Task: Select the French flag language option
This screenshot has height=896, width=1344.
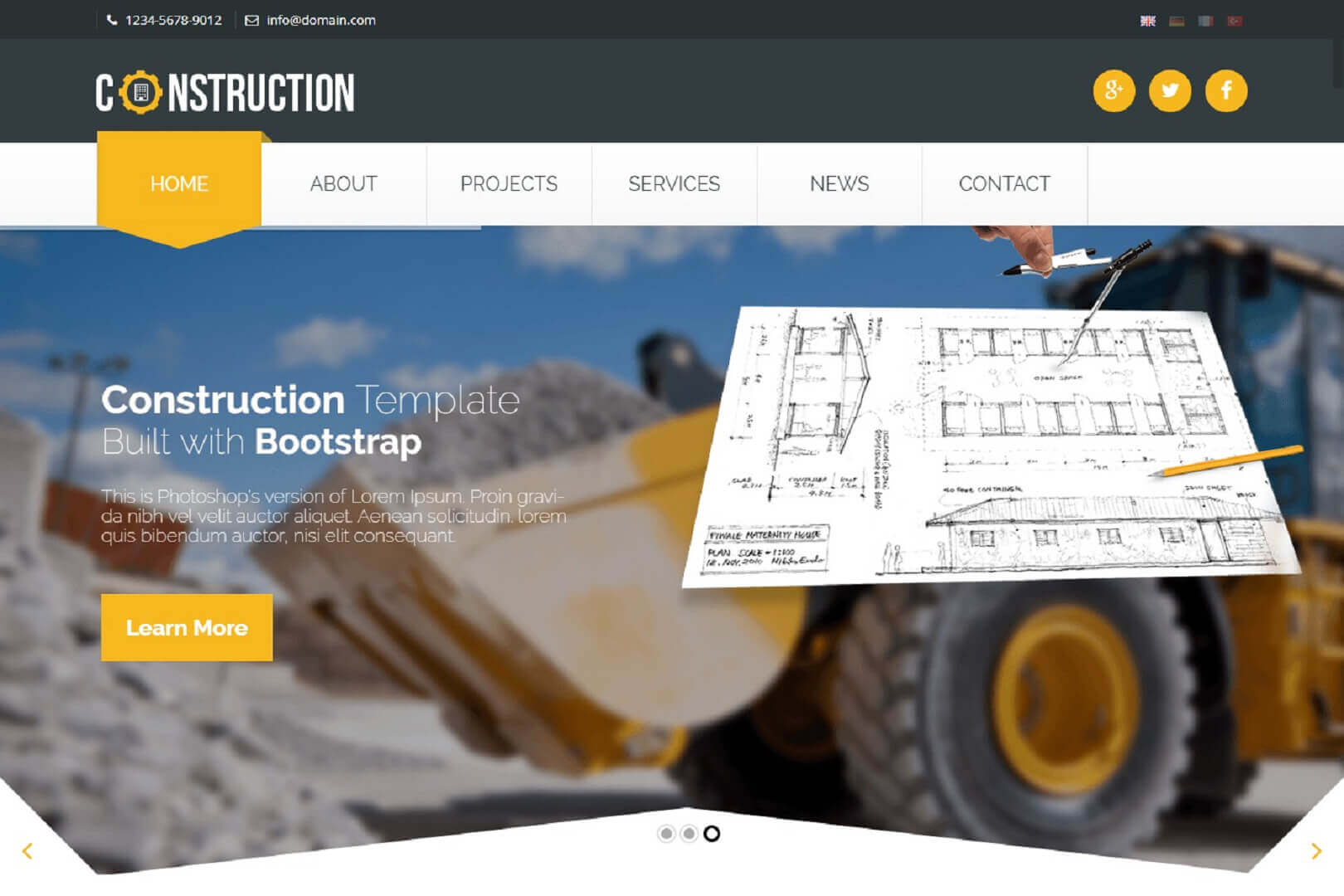Action: 1205,21
